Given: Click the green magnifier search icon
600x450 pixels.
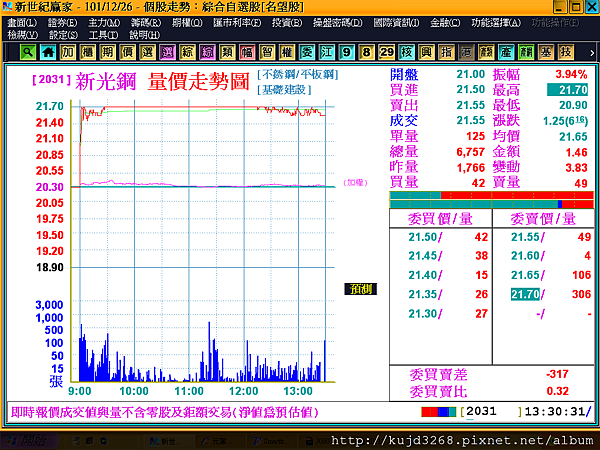Looking at the screenshot, I should coord(28,52).
